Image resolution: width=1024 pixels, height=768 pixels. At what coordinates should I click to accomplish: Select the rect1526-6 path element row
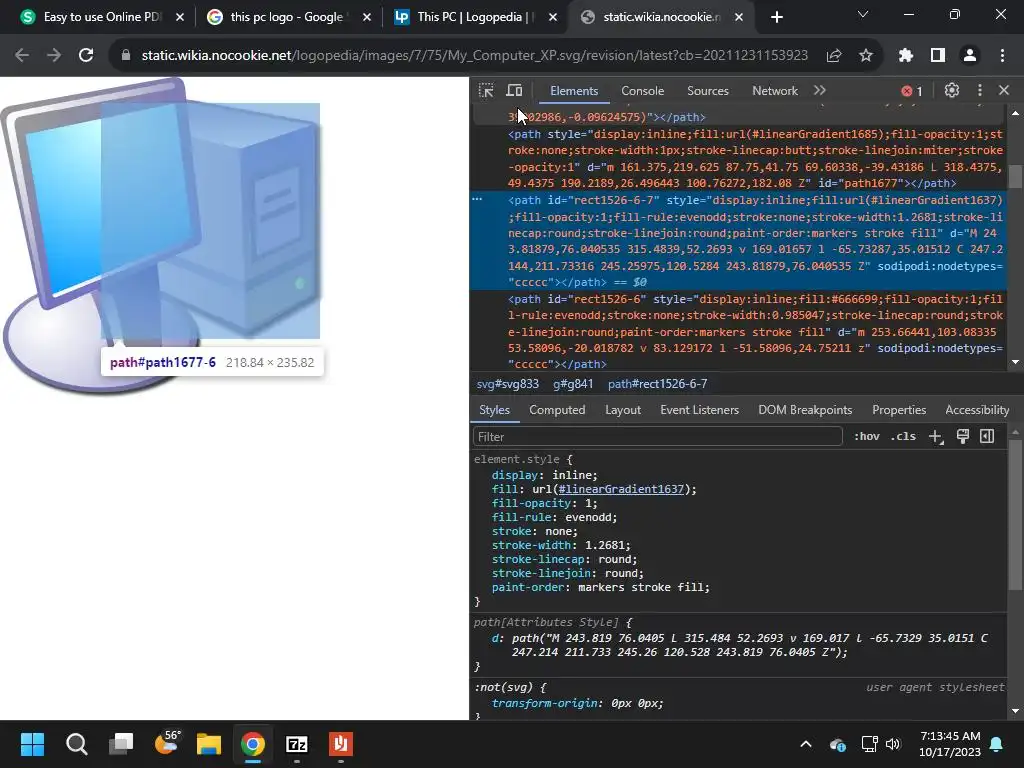[738, 332]
